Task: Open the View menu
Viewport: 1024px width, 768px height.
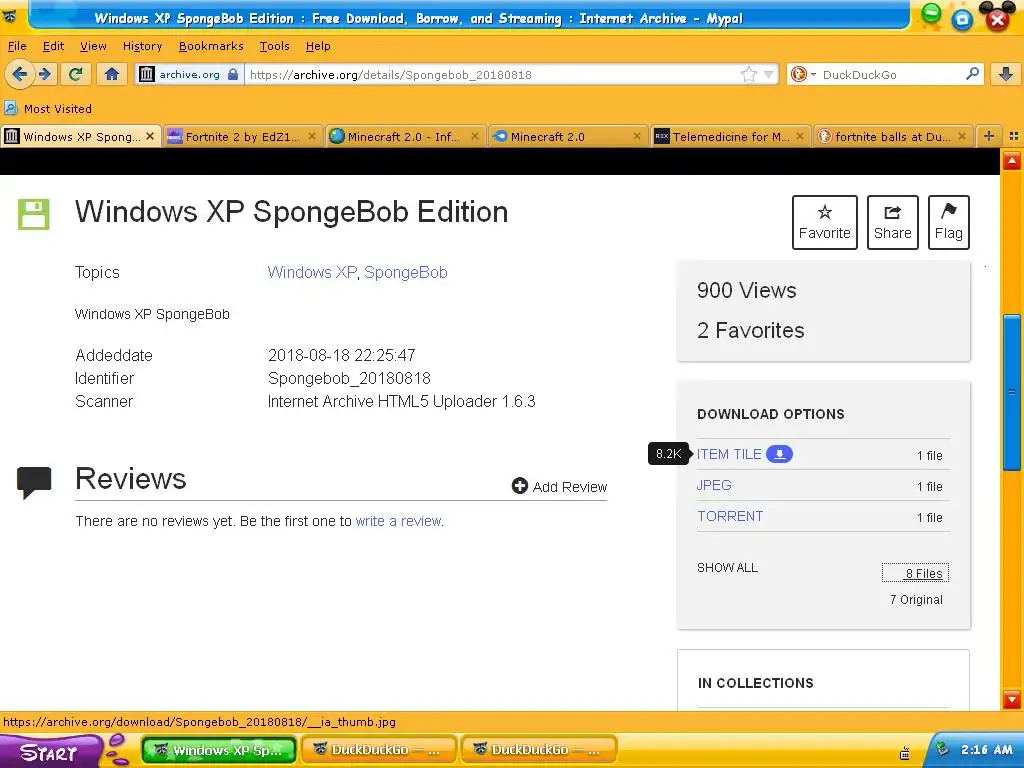Action: click(x=93, y=46)
